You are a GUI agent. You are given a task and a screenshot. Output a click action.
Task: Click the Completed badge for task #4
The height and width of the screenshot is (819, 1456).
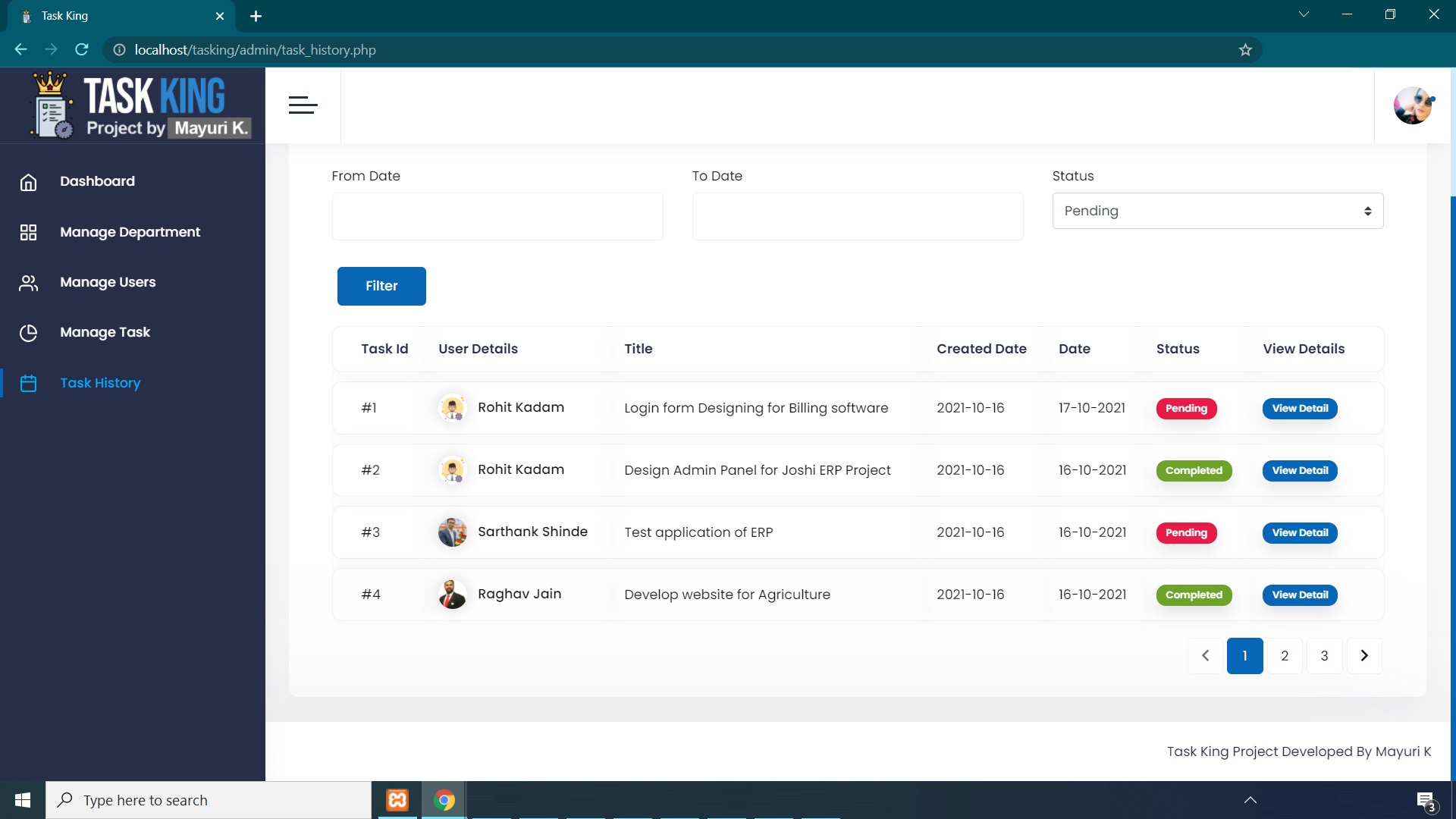(1194, 595)
